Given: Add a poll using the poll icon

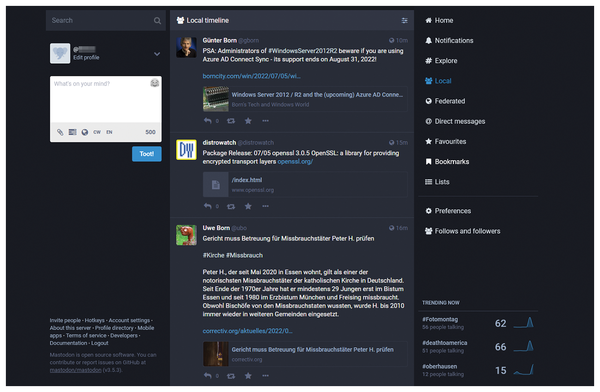Looking at the screenshot, I should pos(72,132).
